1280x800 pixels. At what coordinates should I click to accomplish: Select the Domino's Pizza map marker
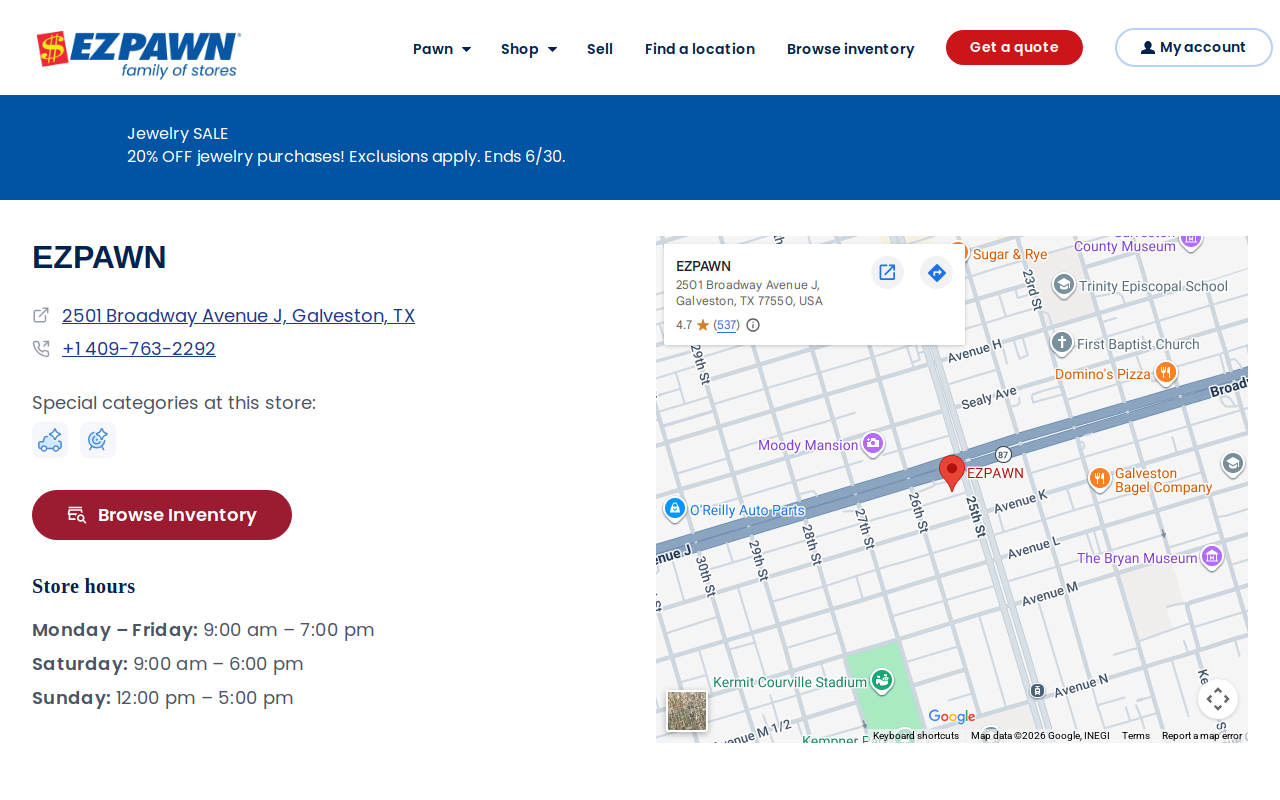coord(1165,373)
